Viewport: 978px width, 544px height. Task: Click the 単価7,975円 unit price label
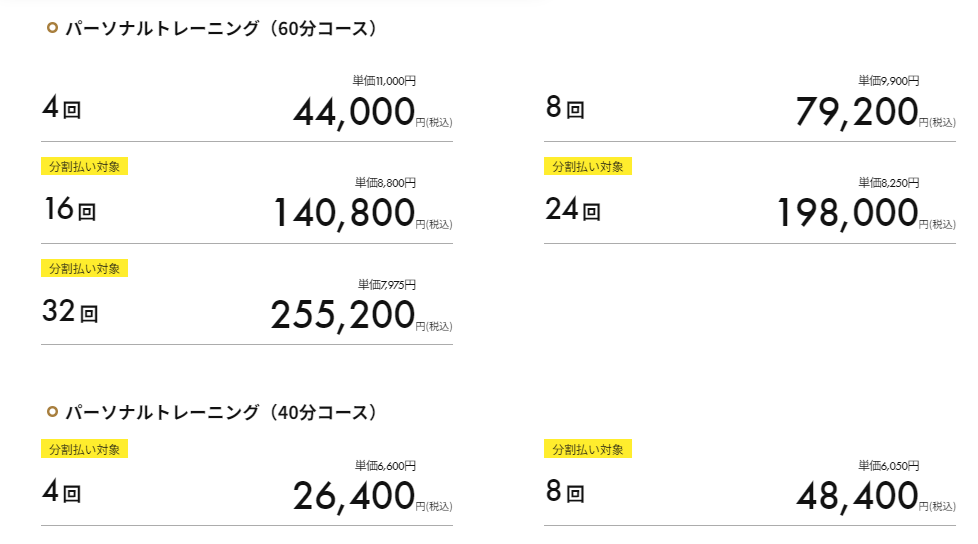[386, 285]
